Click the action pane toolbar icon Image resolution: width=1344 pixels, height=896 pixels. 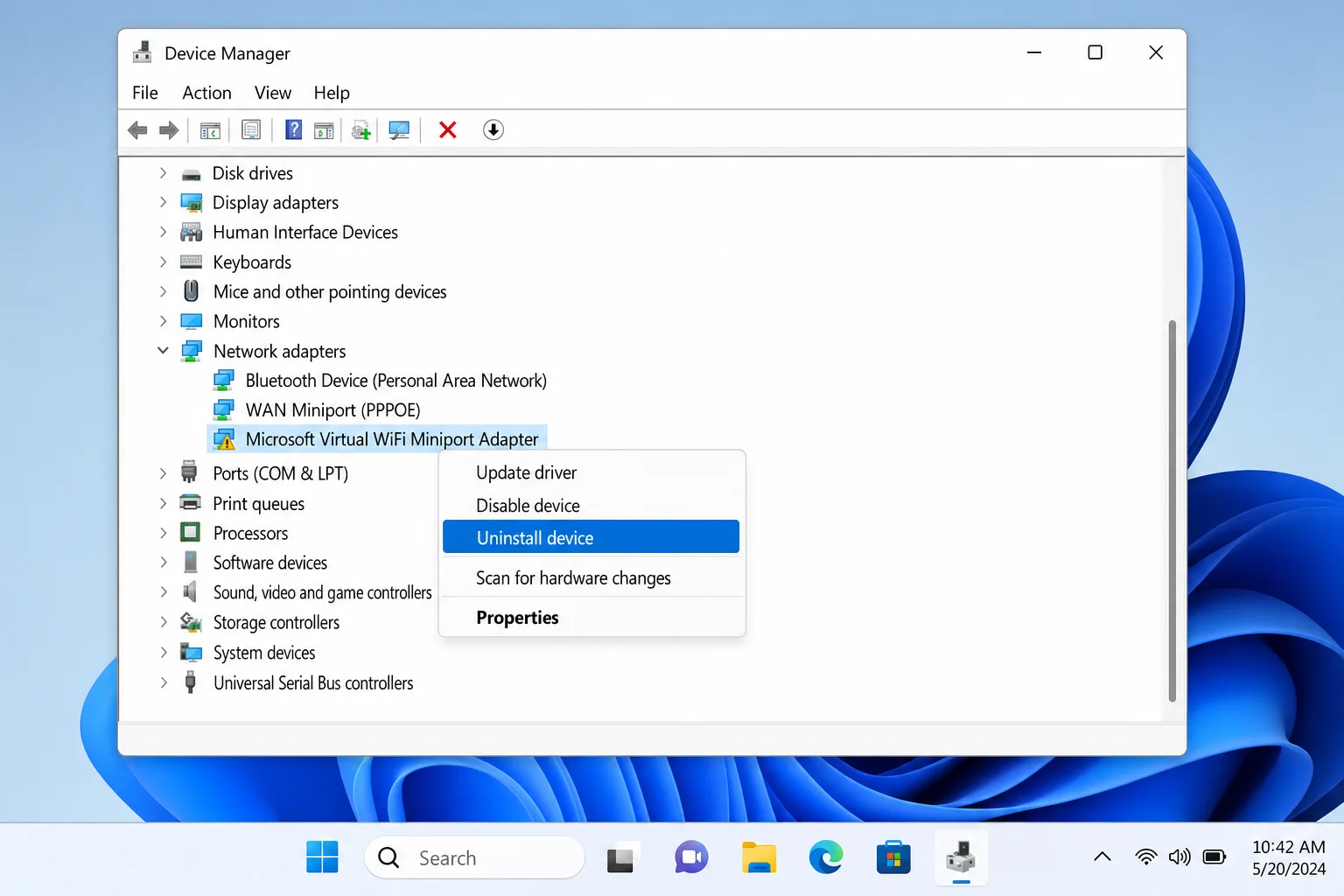(324, 130)
